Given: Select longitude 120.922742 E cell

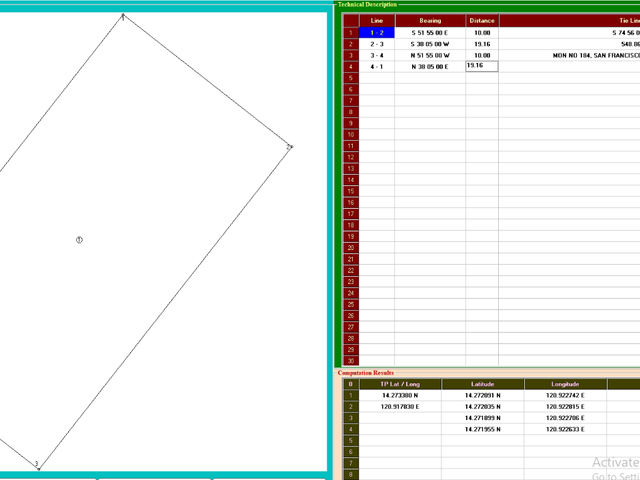Looking at the screenshot, I should (x=565, y=395).
